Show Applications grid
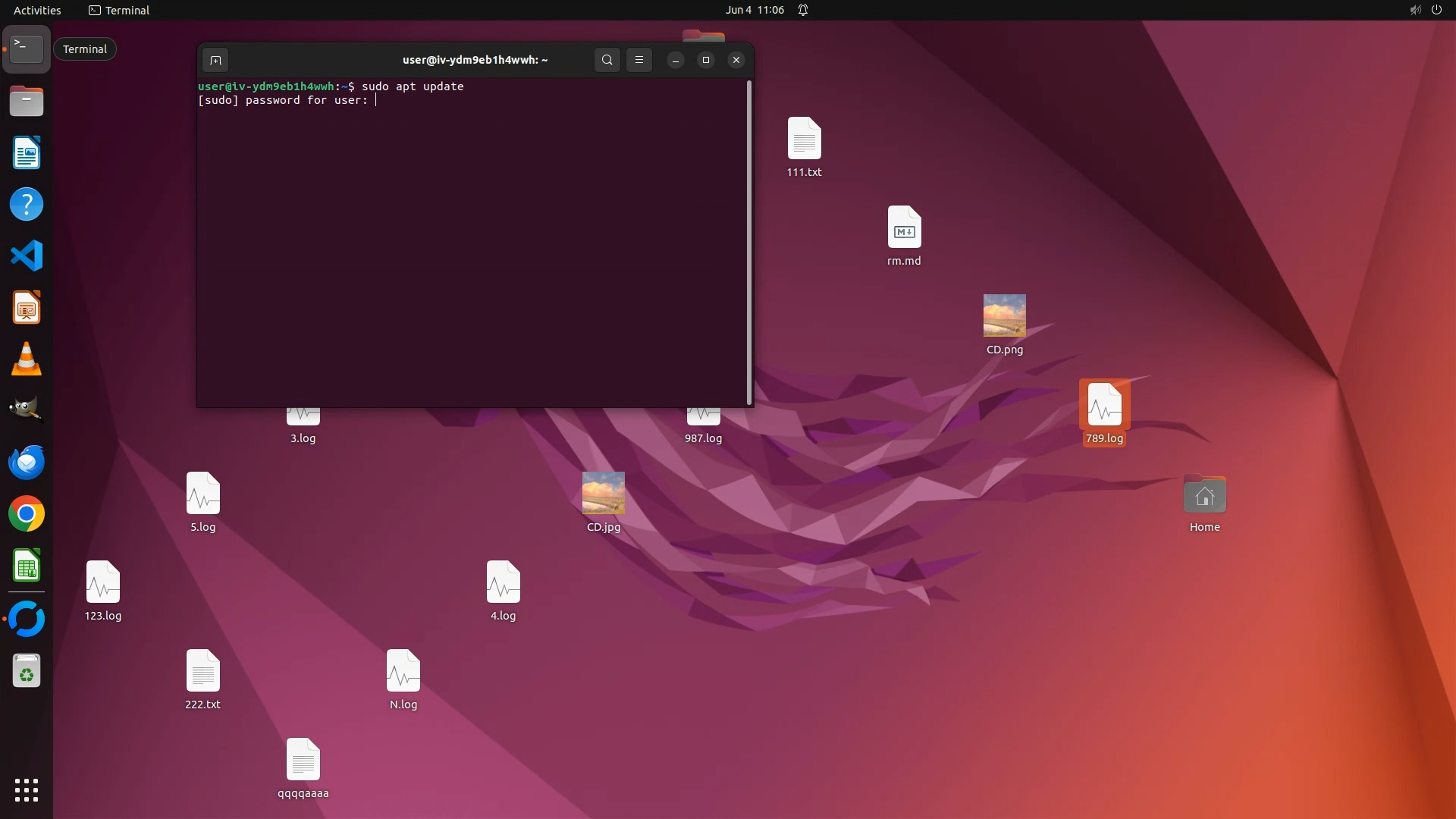Screen dimensions: 1456x819 [27, 790]
